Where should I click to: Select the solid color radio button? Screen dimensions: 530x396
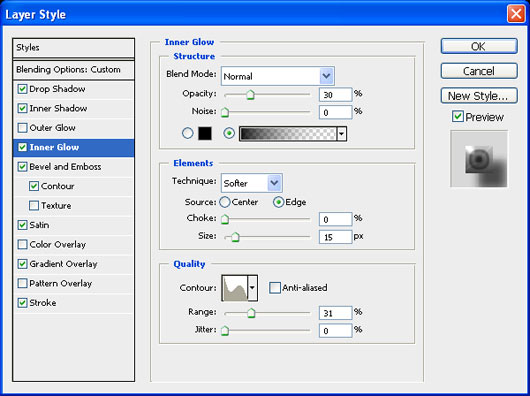[188, 133]
